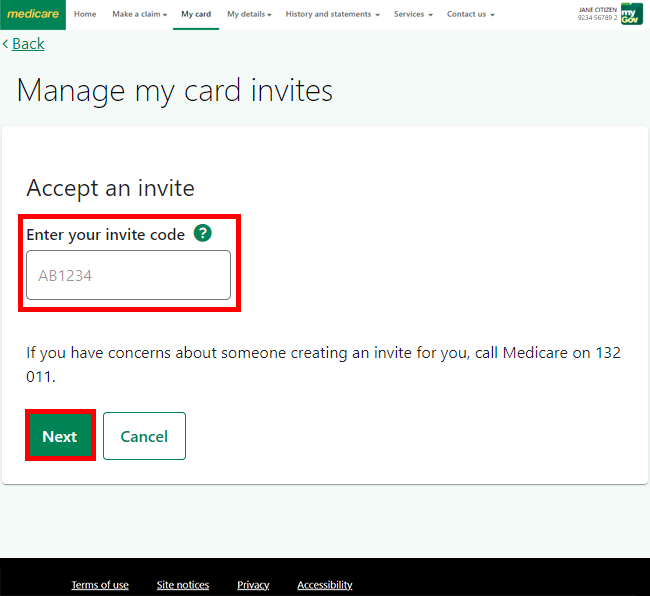This screenshot has height=596, width=650.
Task: Open the Contact us dropdown
Action: click(x=470, y=15)
